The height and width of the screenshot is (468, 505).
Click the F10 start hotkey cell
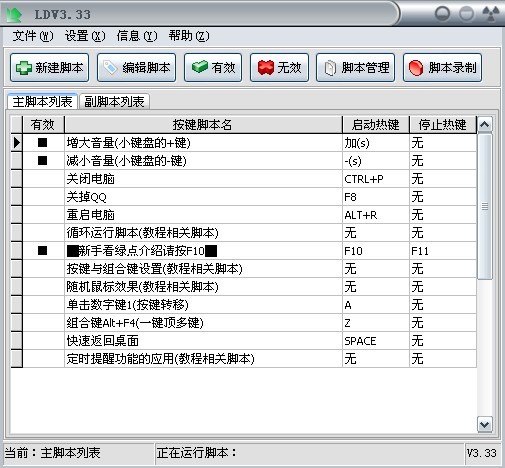click(376, 251)
